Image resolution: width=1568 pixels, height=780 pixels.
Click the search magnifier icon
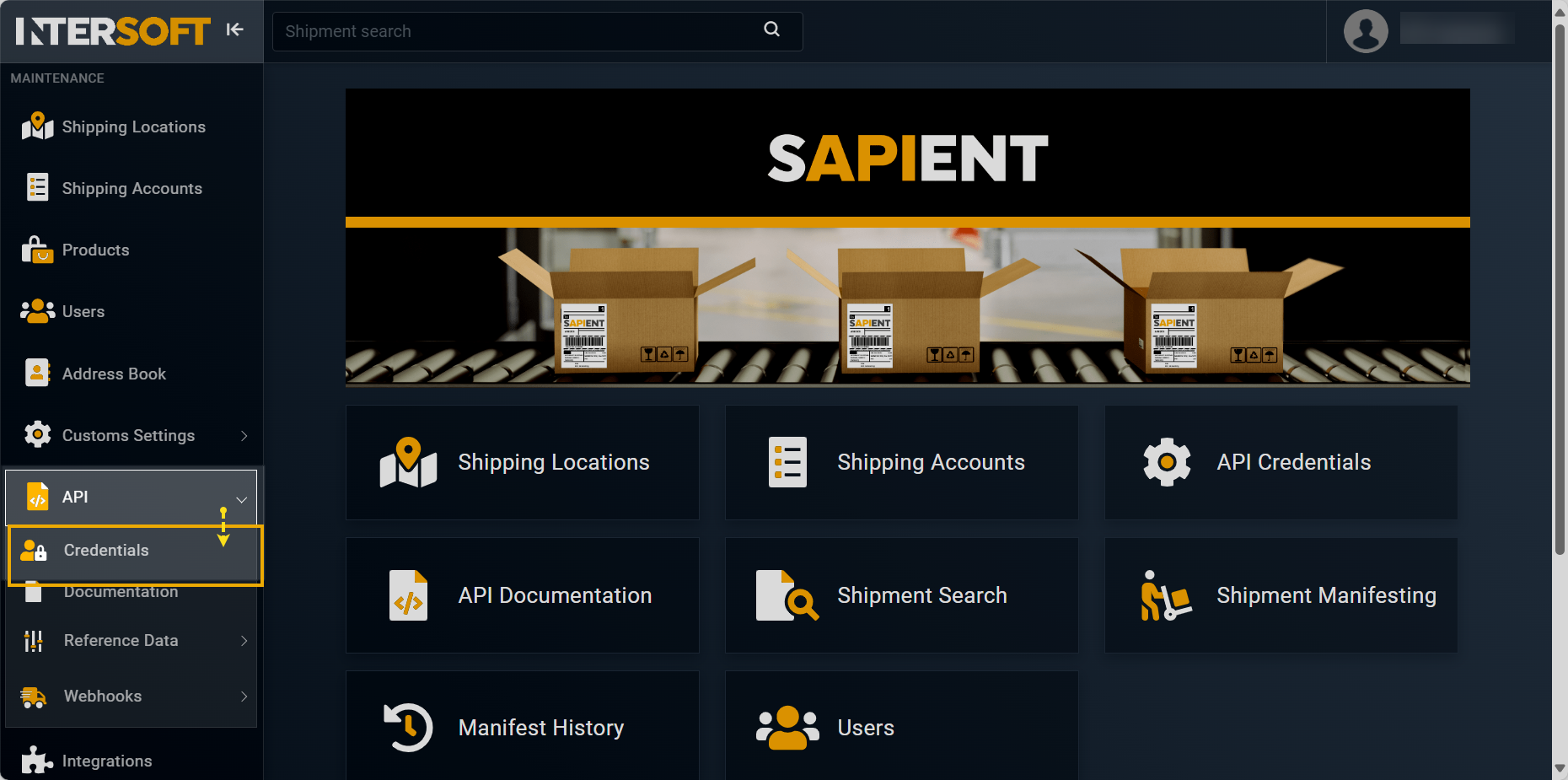point(771,30)
